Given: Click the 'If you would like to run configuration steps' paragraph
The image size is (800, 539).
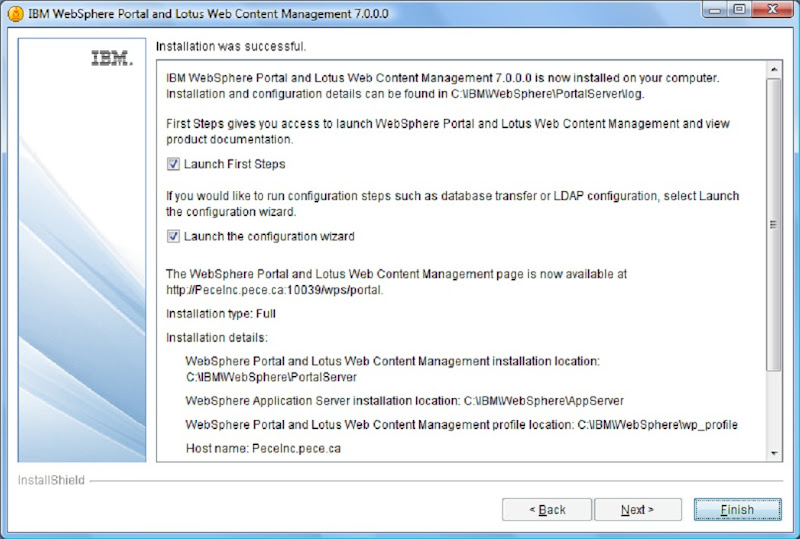Looking at the screenshot, I should pos(453,204).
